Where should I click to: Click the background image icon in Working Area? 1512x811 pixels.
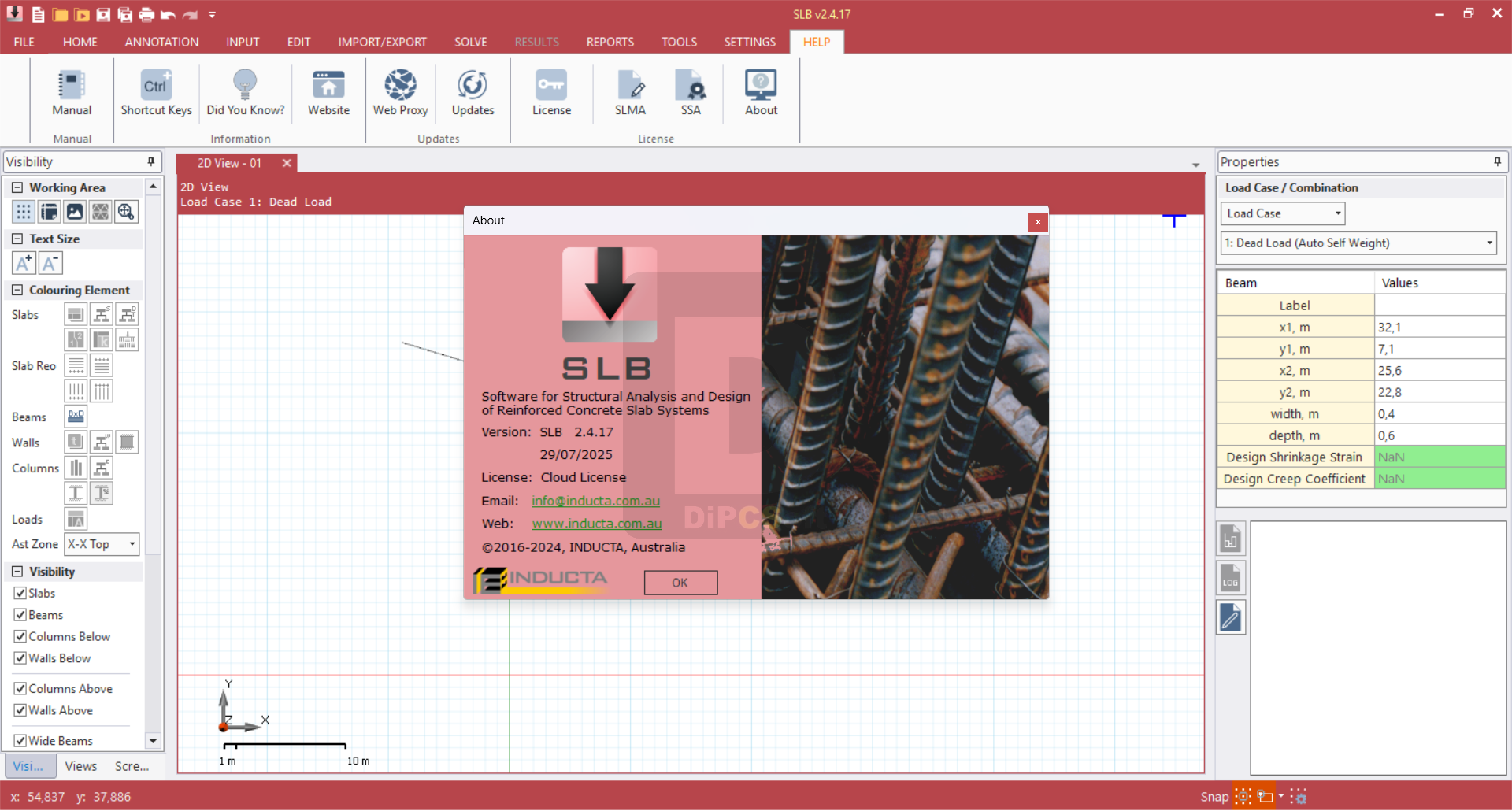pos(75,212)
